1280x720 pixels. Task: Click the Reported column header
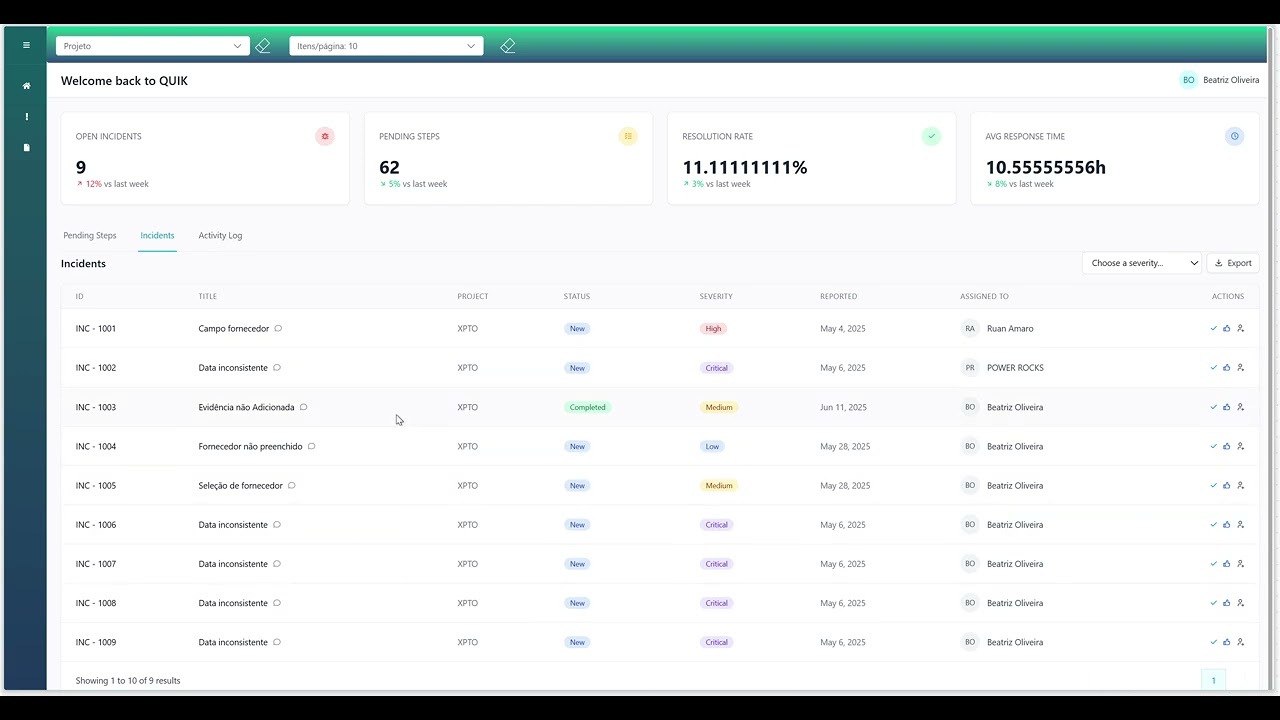click(x=839, y=296)
